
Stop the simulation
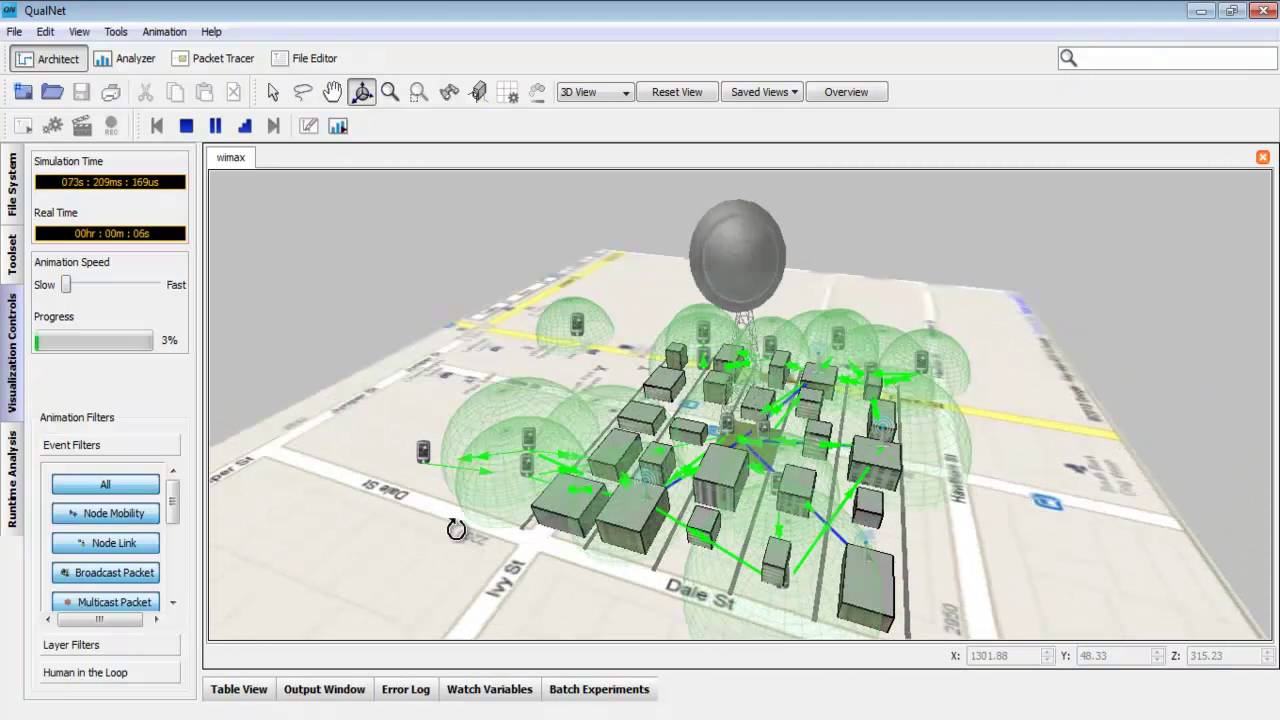[x=186, y=126]
